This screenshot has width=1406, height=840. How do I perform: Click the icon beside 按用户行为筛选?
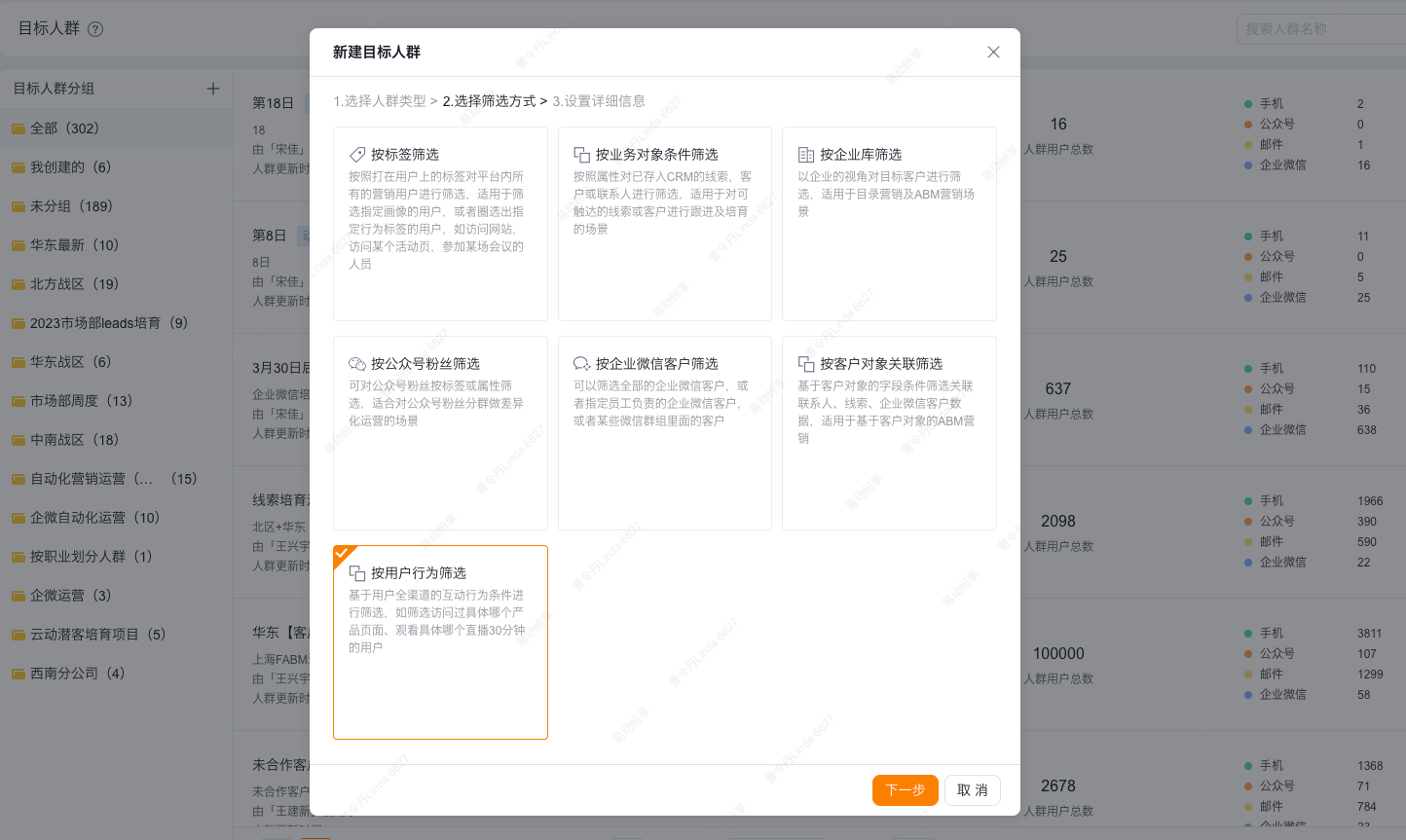pos(357,573)
